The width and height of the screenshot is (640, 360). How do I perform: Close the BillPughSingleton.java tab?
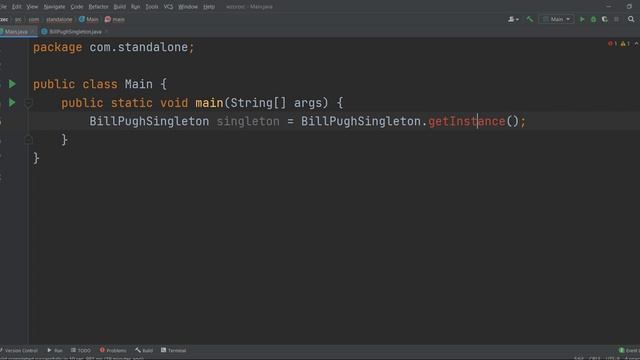point(107,31)
